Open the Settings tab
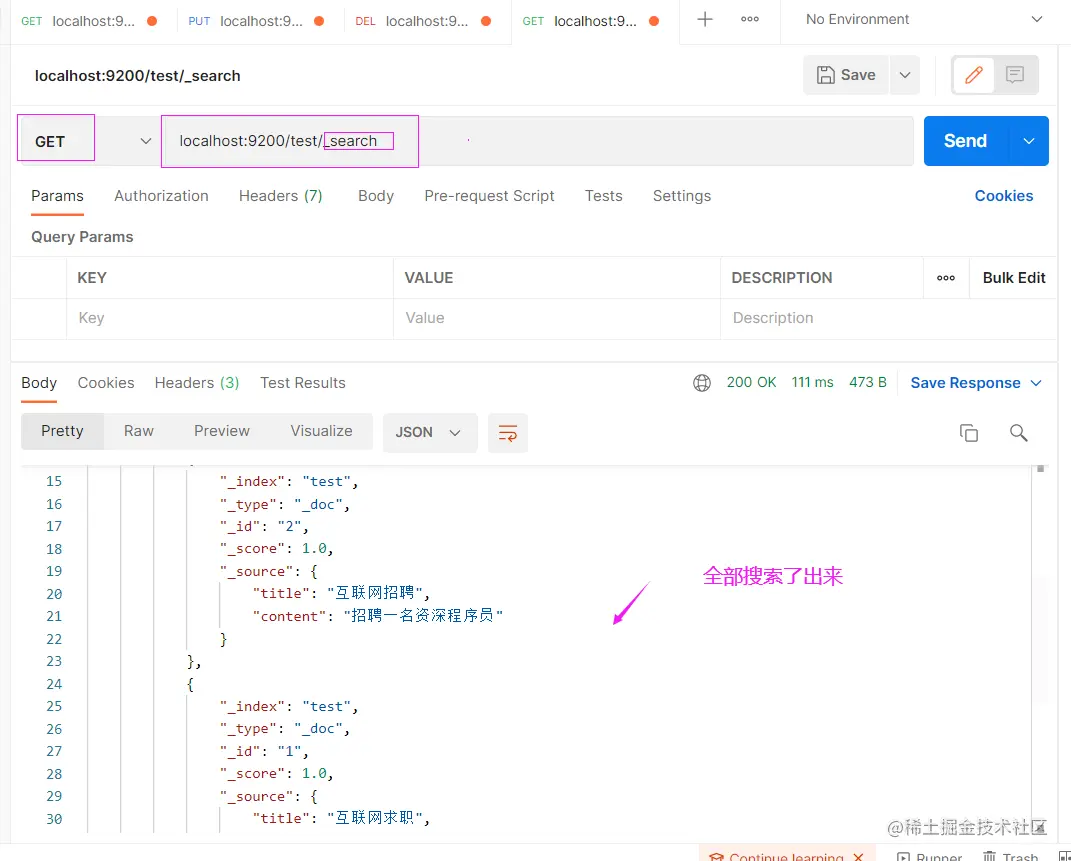 click(682, 196)
